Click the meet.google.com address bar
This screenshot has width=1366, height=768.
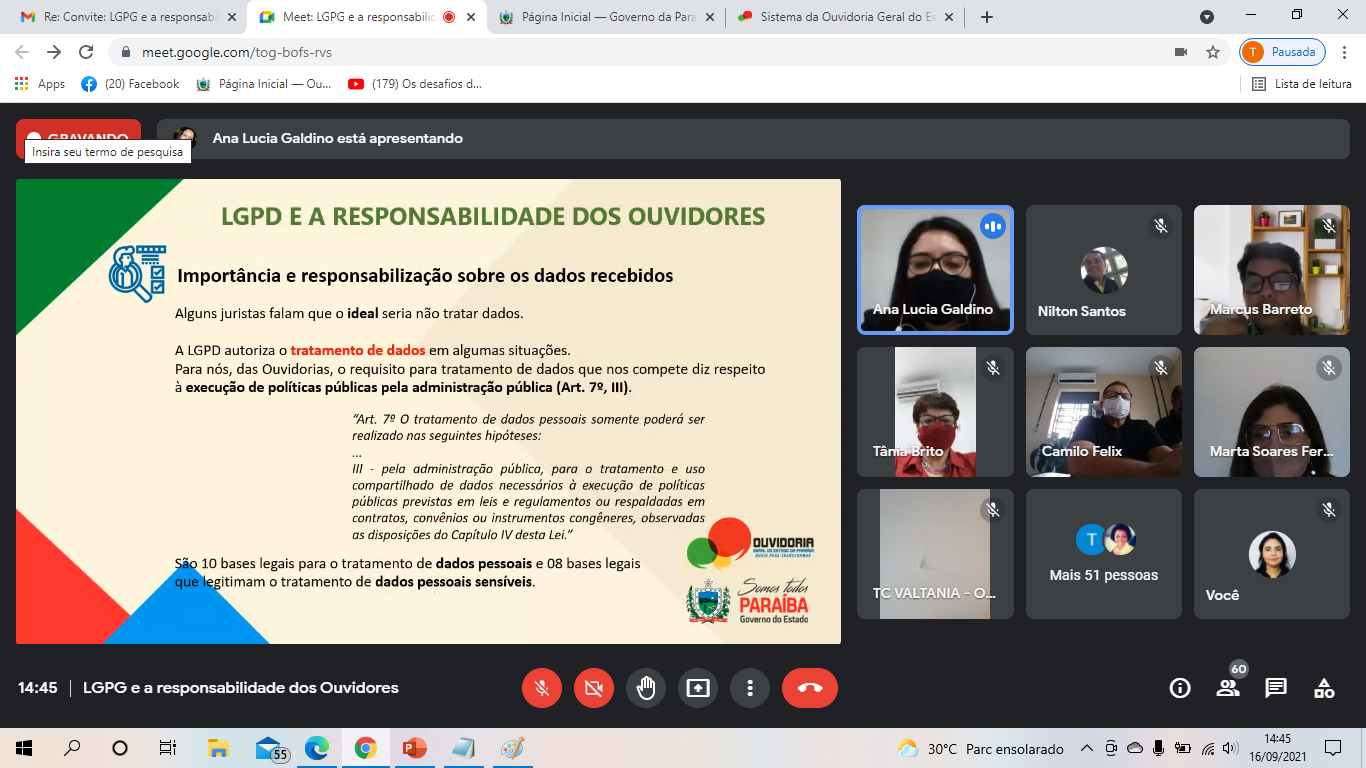pyautogui.click(x=640, y=52)
